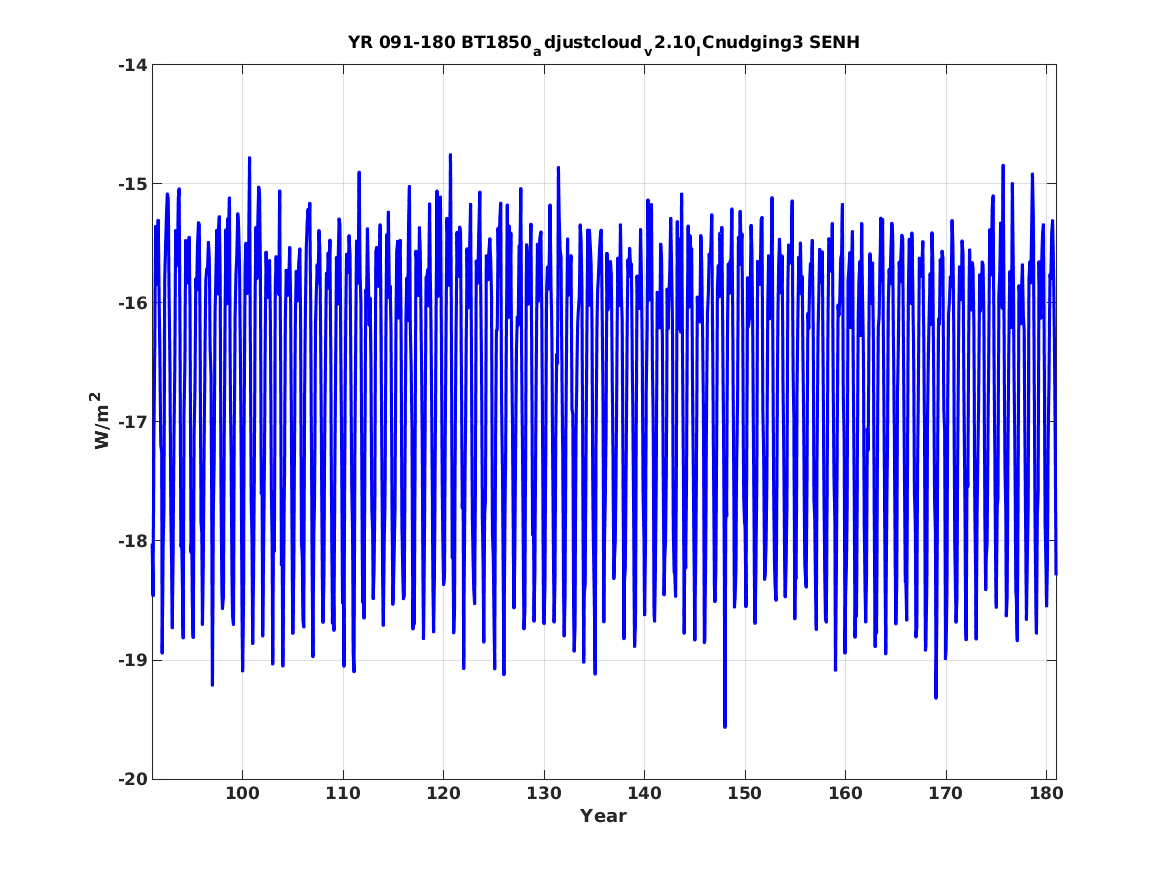Viewport: 1167px width, 875px height.
Task: Click the Y-axis label W/m²
Action: tap(101, 420)
